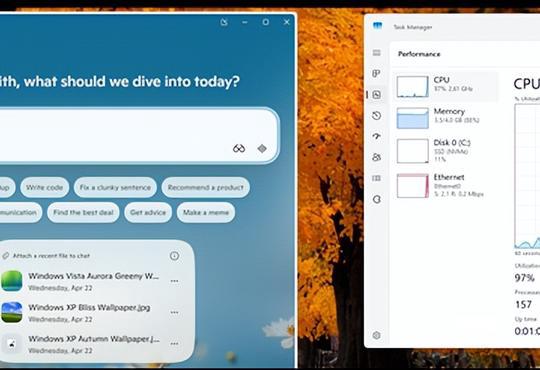Screen dimensions: 540x370
Task: Click the Performance heading in Task Manager
Action: tap(419, 54)
